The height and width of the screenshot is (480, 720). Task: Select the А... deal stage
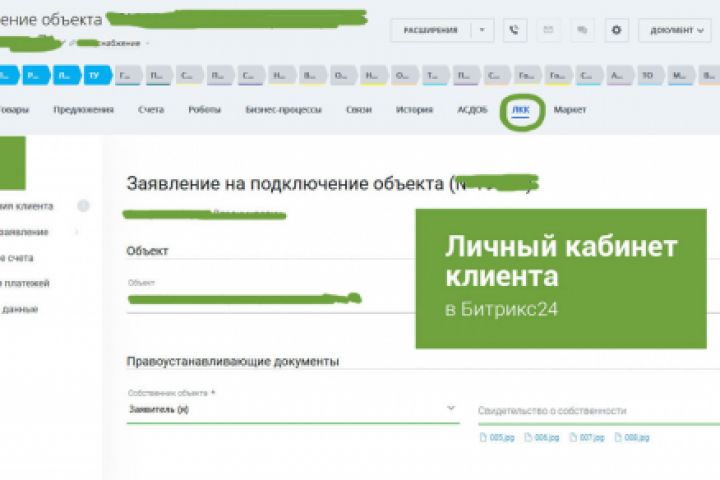tap(619, 75)
